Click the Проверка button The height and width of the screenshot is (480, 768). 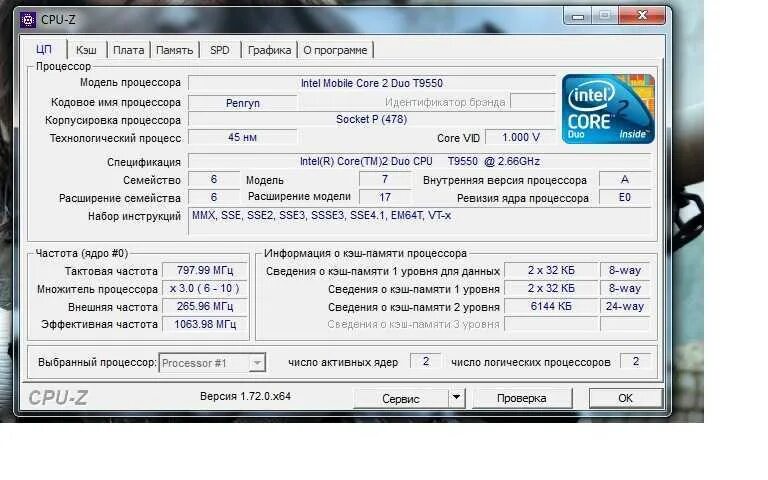coord(522,398)
